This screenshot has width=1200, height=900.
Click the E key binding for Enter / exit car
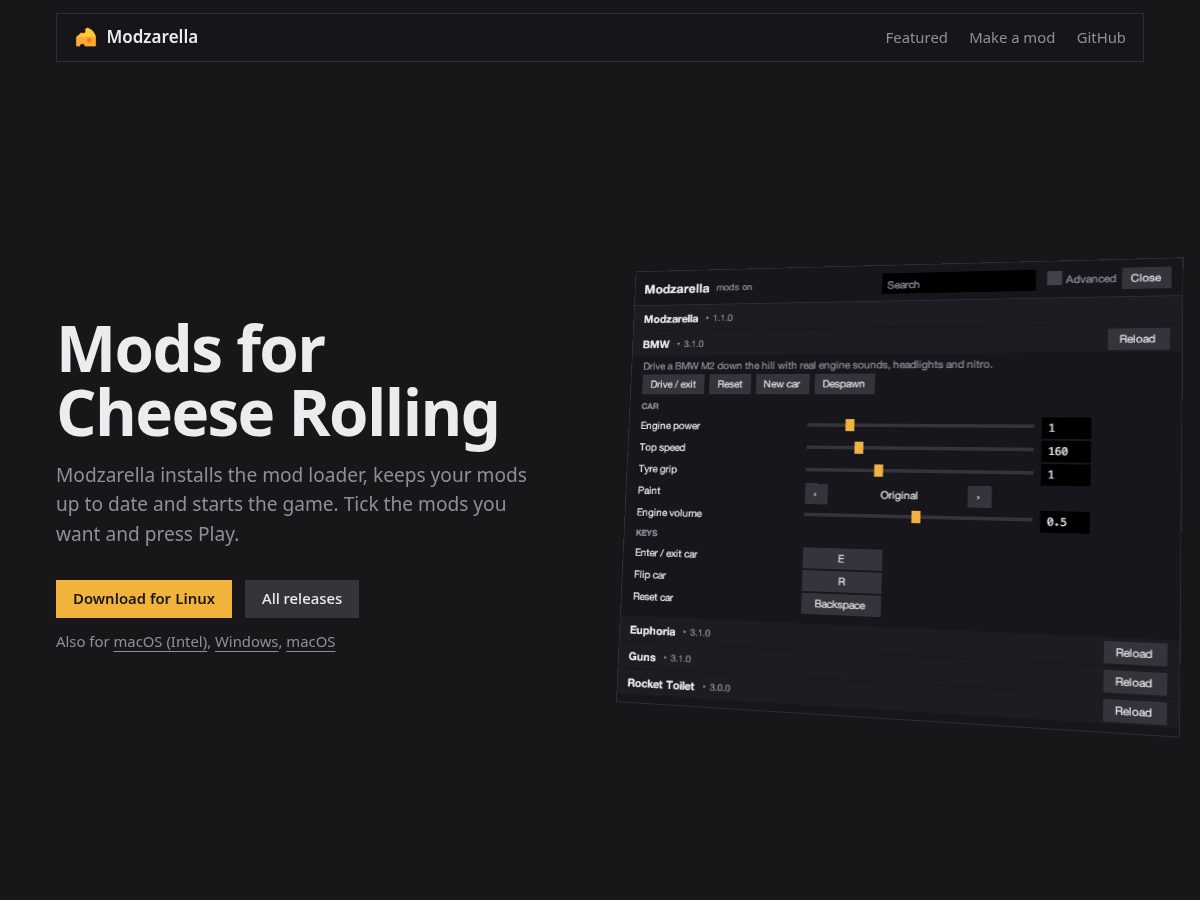[x=842, y=559]
